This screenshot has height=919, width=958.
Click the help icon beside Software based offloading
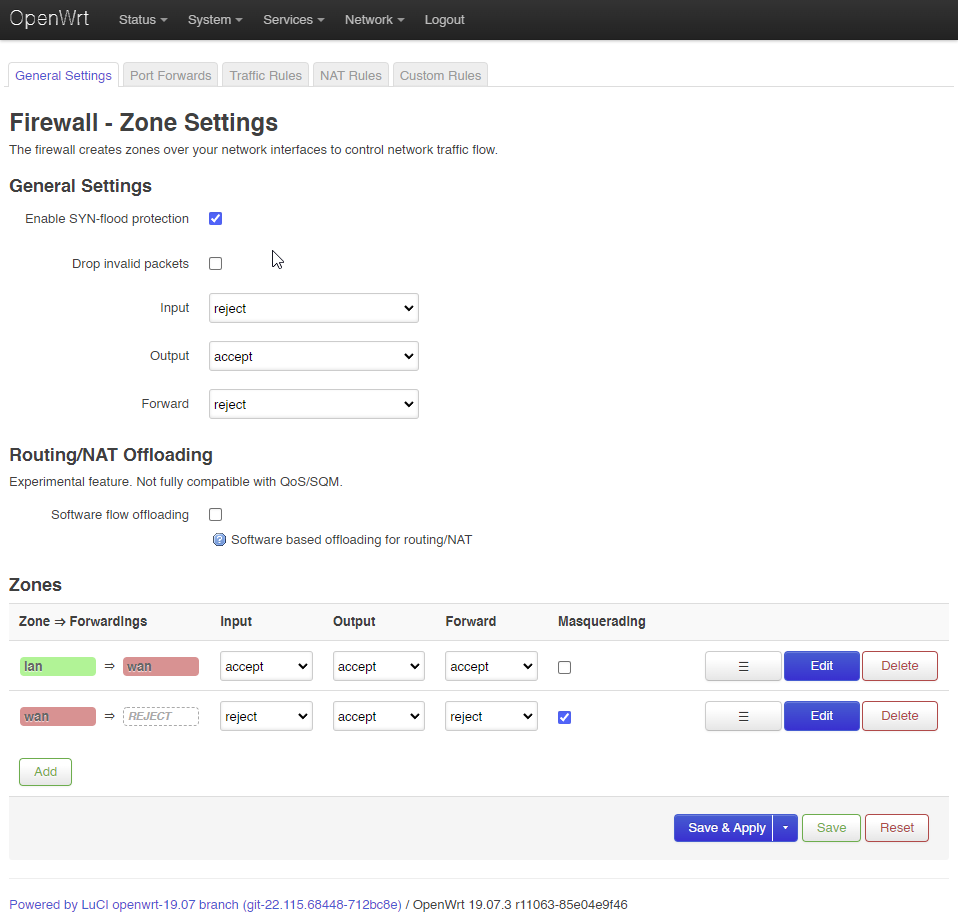pyautogui.click(x=219, y=540)
